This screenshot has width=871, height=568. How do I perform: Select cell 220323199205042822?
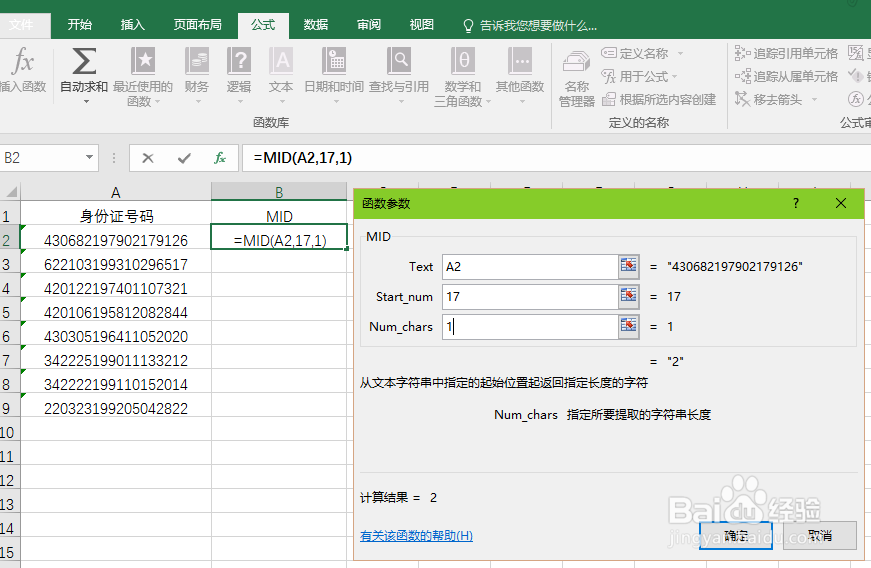click(116, 408)
